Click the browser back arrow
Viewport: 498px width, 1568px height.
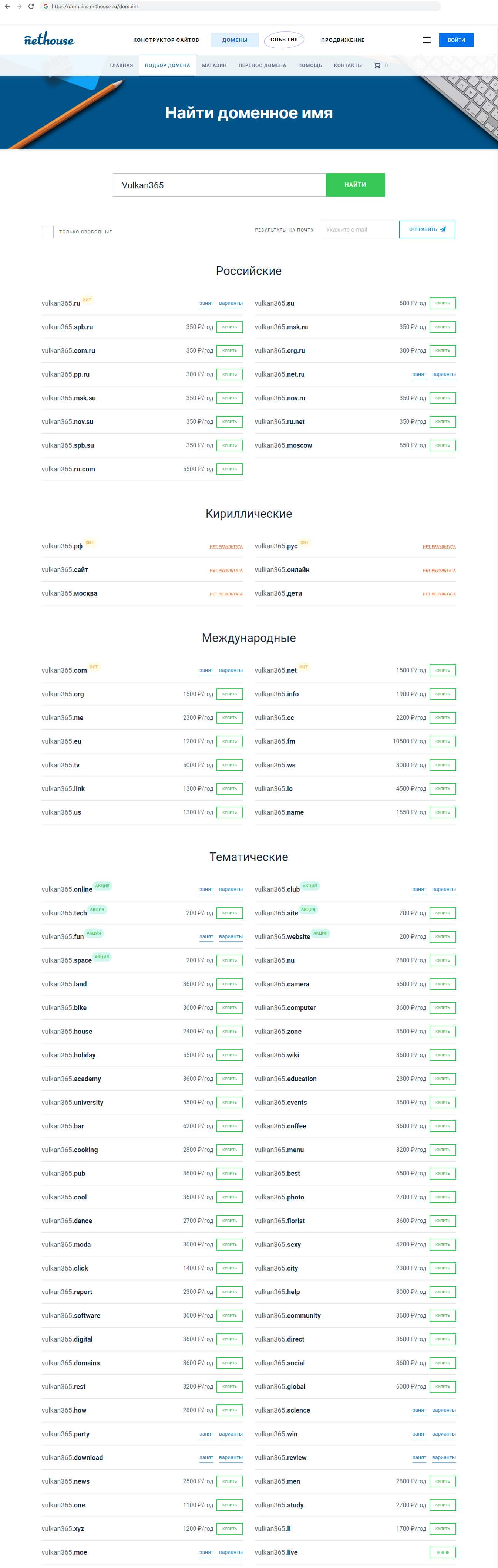coord(7,6)
